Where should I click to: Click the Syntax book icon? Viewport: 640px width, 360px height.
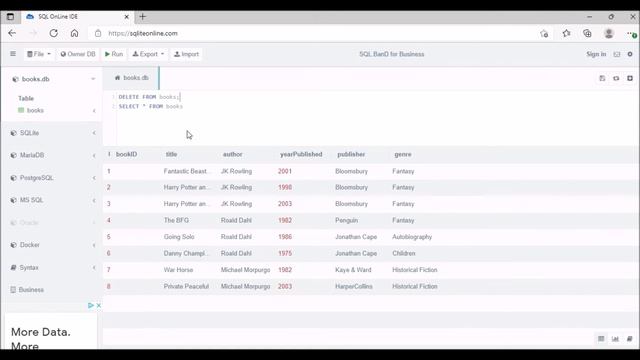click(x=13, y=268)
